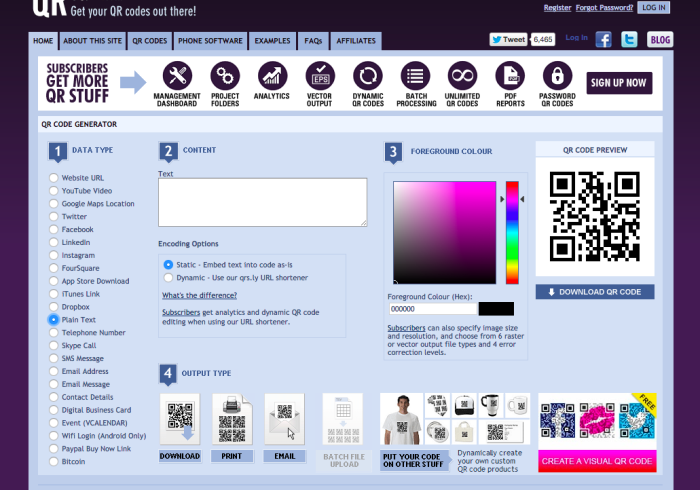Click Subscribers link under encoding options

(x=181, y=312)
